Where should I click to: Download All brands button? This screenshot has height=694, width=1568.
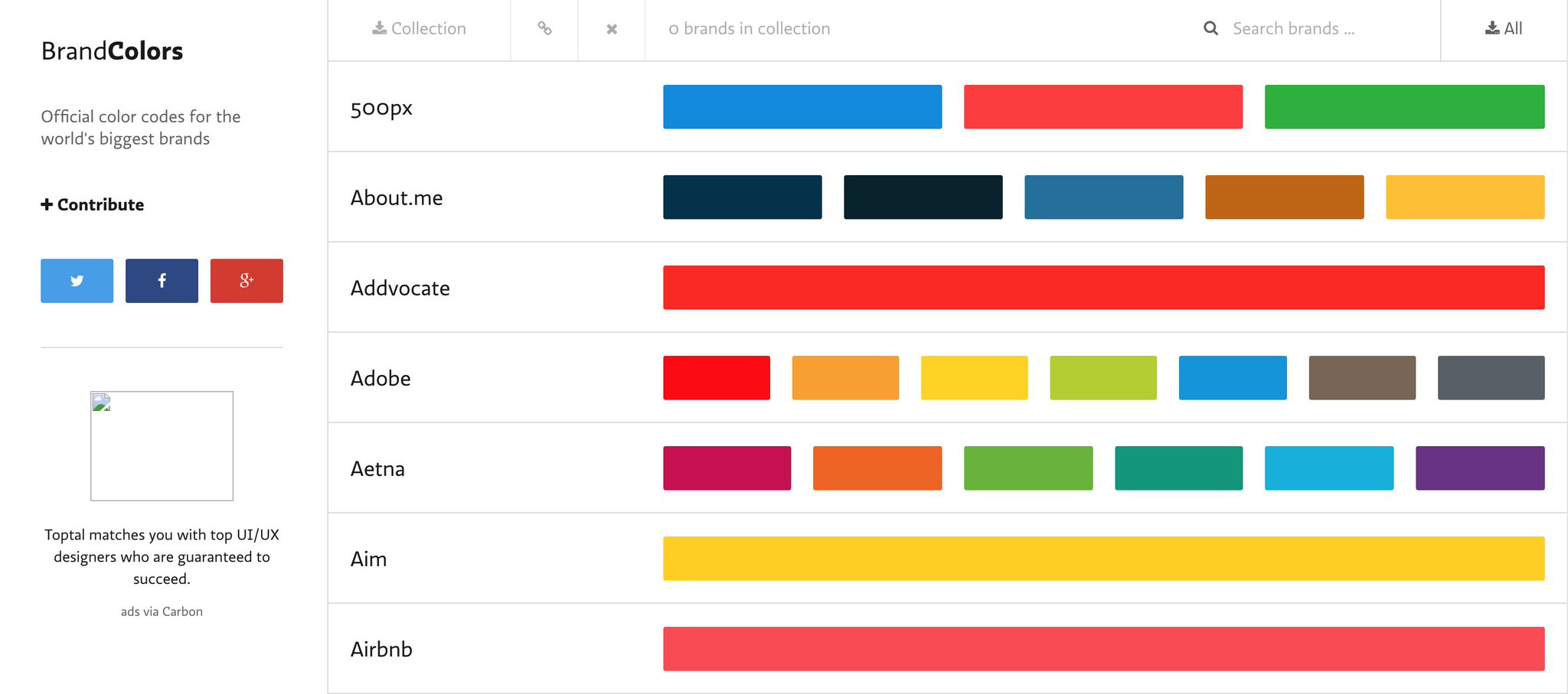pos(1504,29)
